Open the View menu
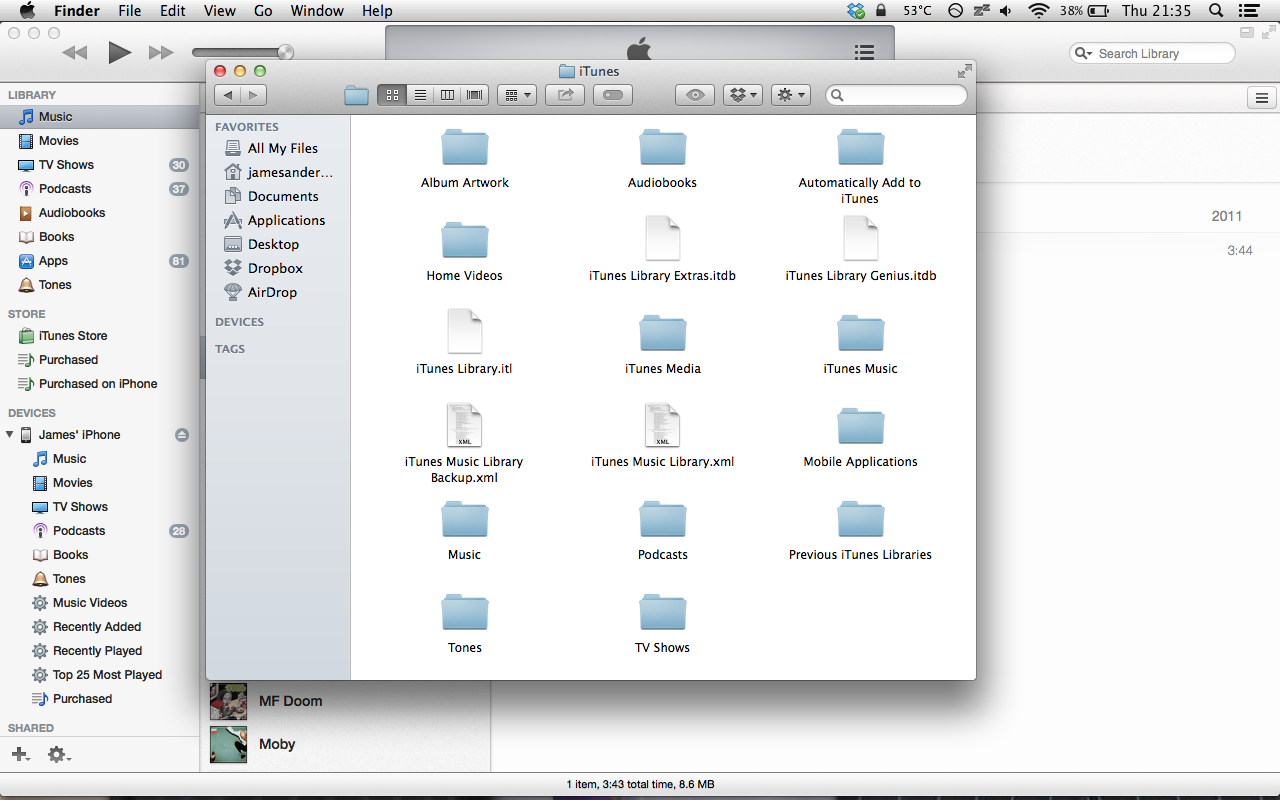The image size is (1280, 800). 219,11
